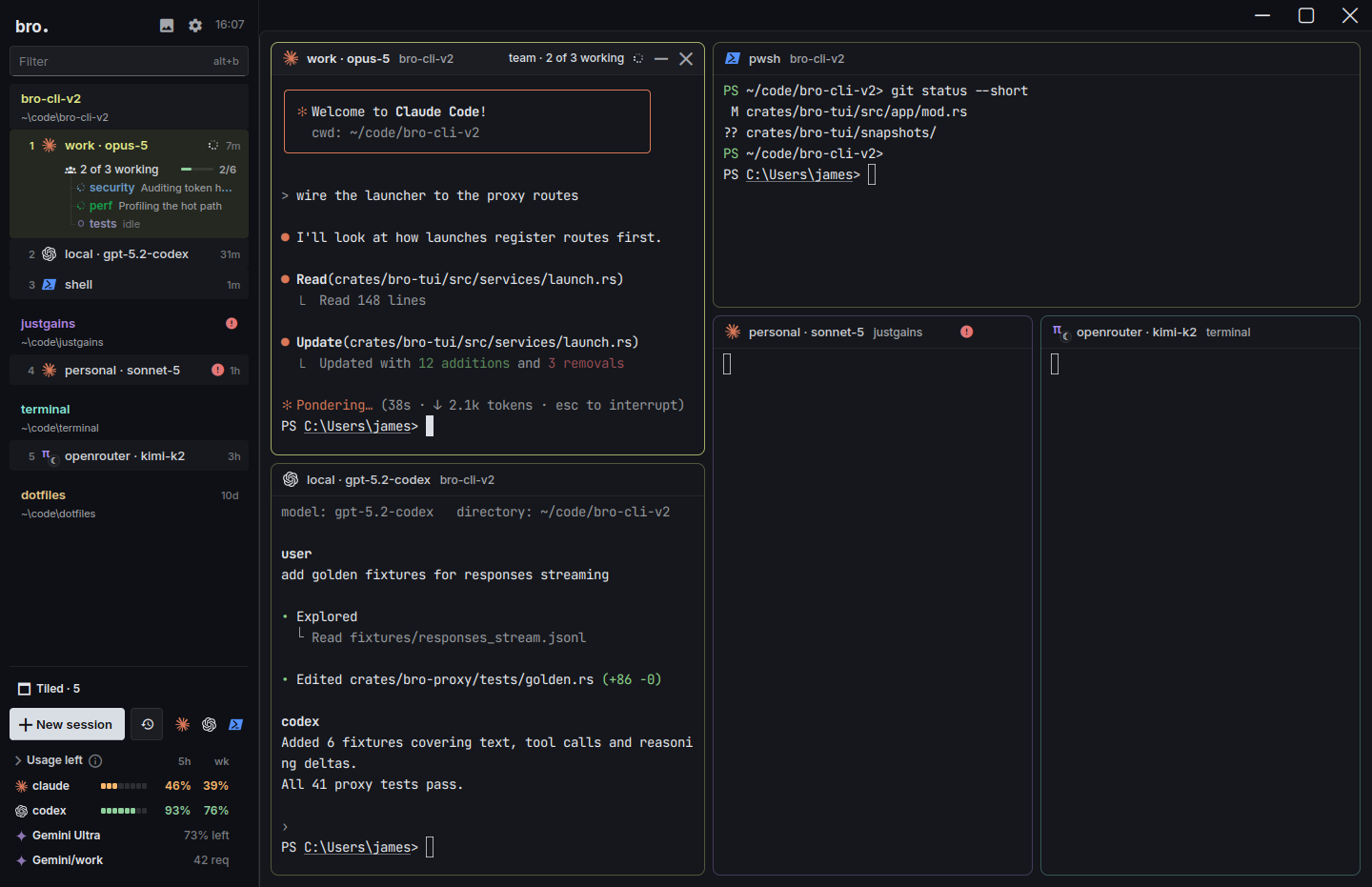Click the session history clock icon

[147, 724]
